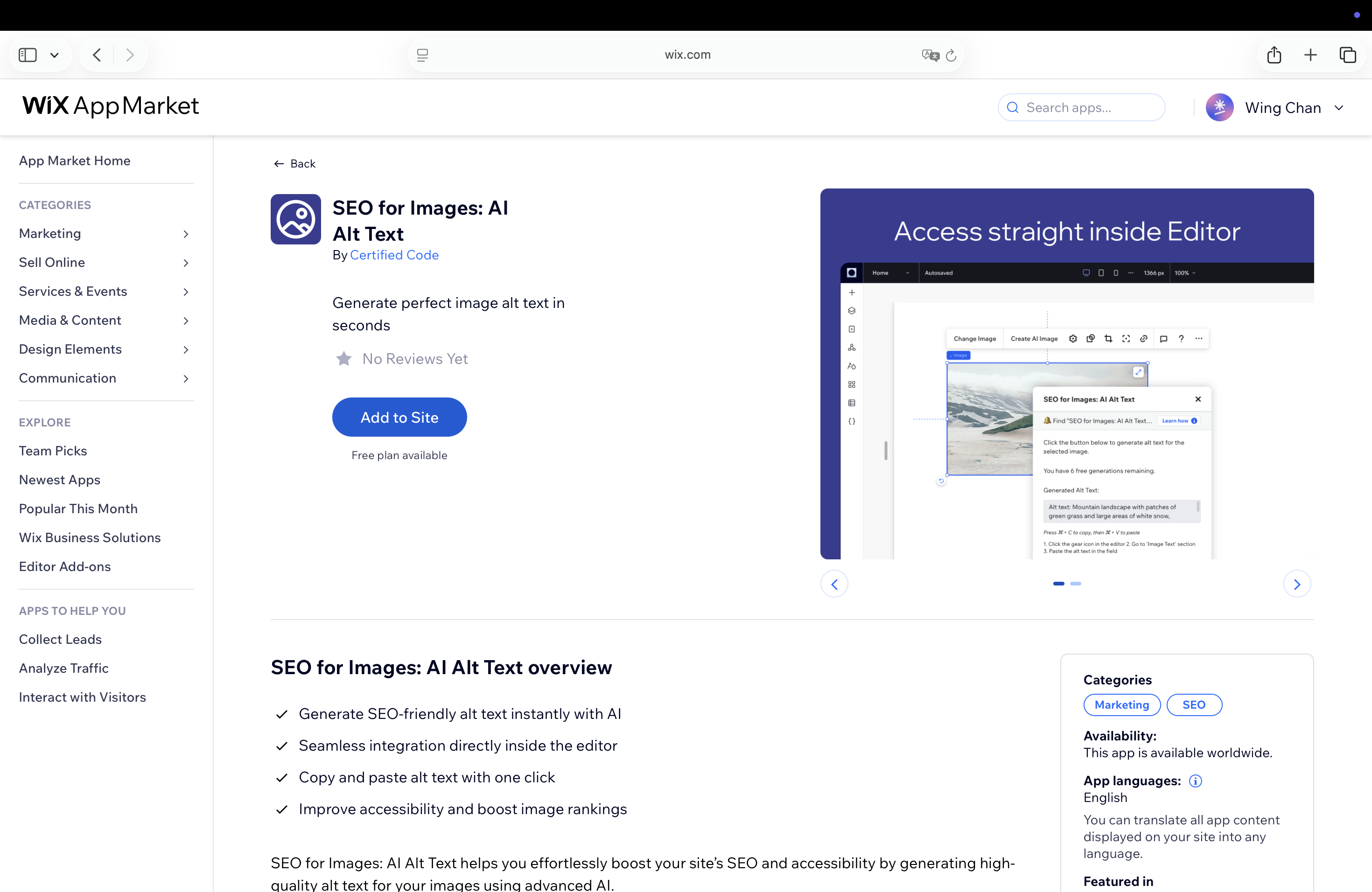Viewport: 1372px width, 892px height.
Task: Select the Marketing category label in sidebar
Action: tap(49, 233)
